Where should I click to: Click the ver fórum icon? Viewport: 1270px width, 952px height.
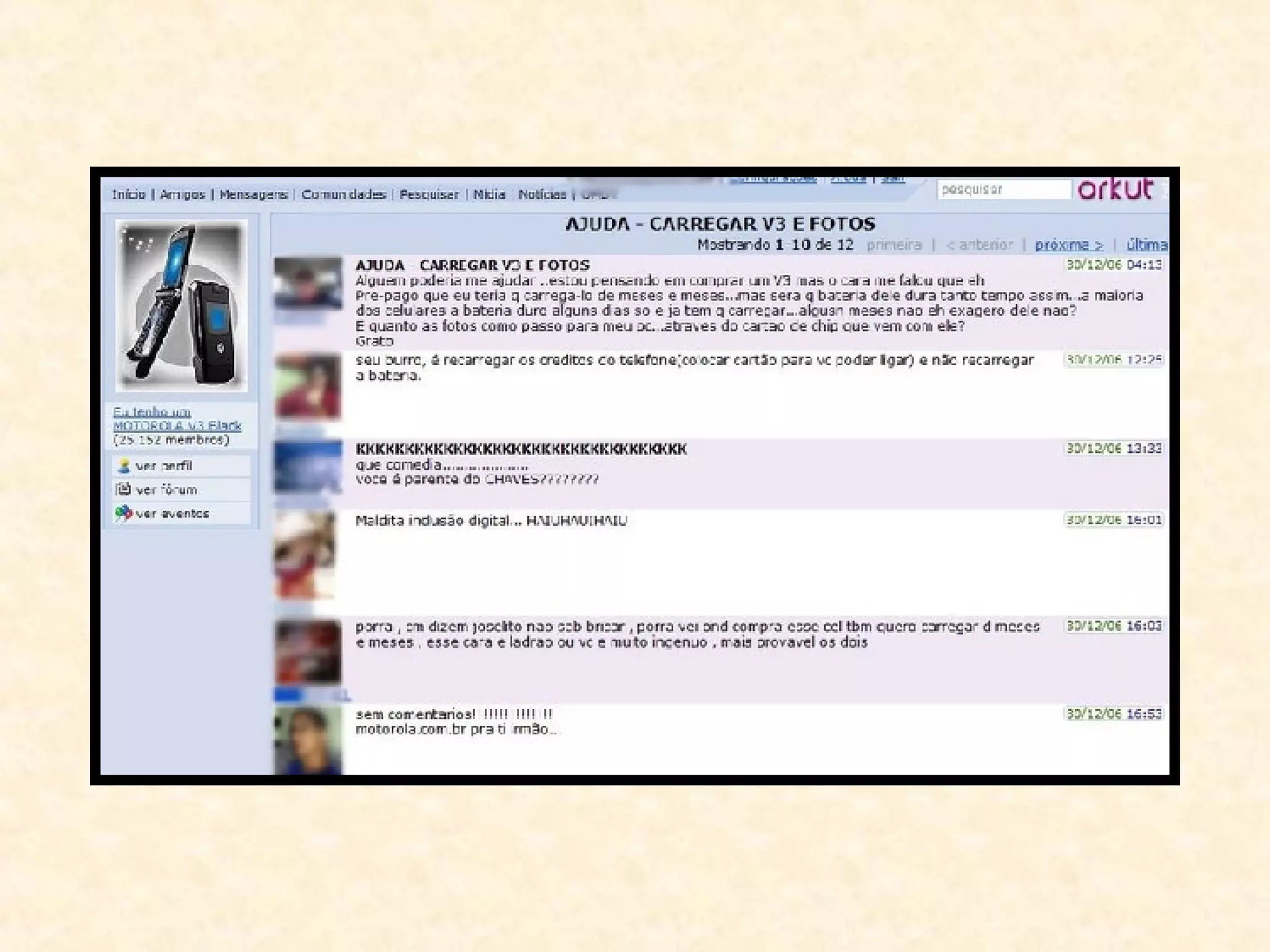click(x=123, y=490)
